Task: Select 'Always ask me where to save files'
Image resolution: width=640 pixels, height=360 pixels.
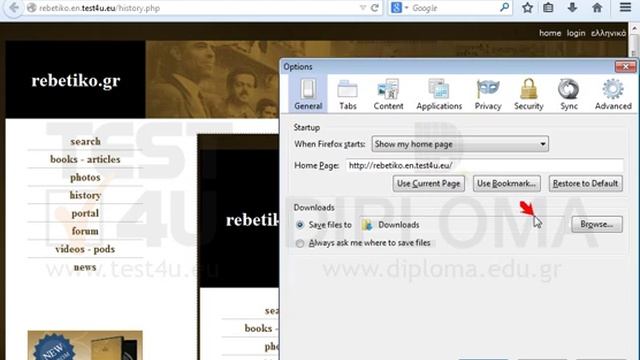Action: click(300, 243)
